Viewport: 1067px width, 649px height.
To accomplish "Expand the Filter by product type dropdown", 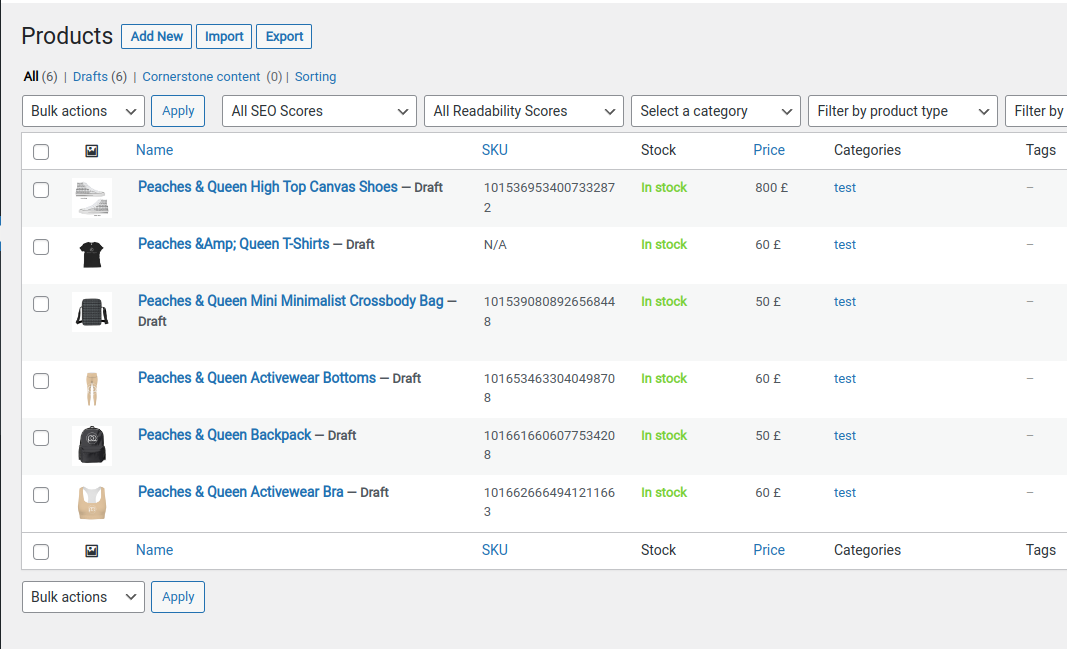I will (x=902, y=111).
